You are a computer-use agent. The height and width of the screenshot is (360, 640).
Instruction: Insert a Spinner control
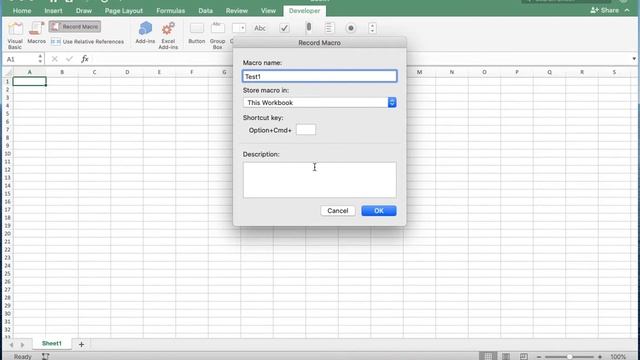(372, 28)
